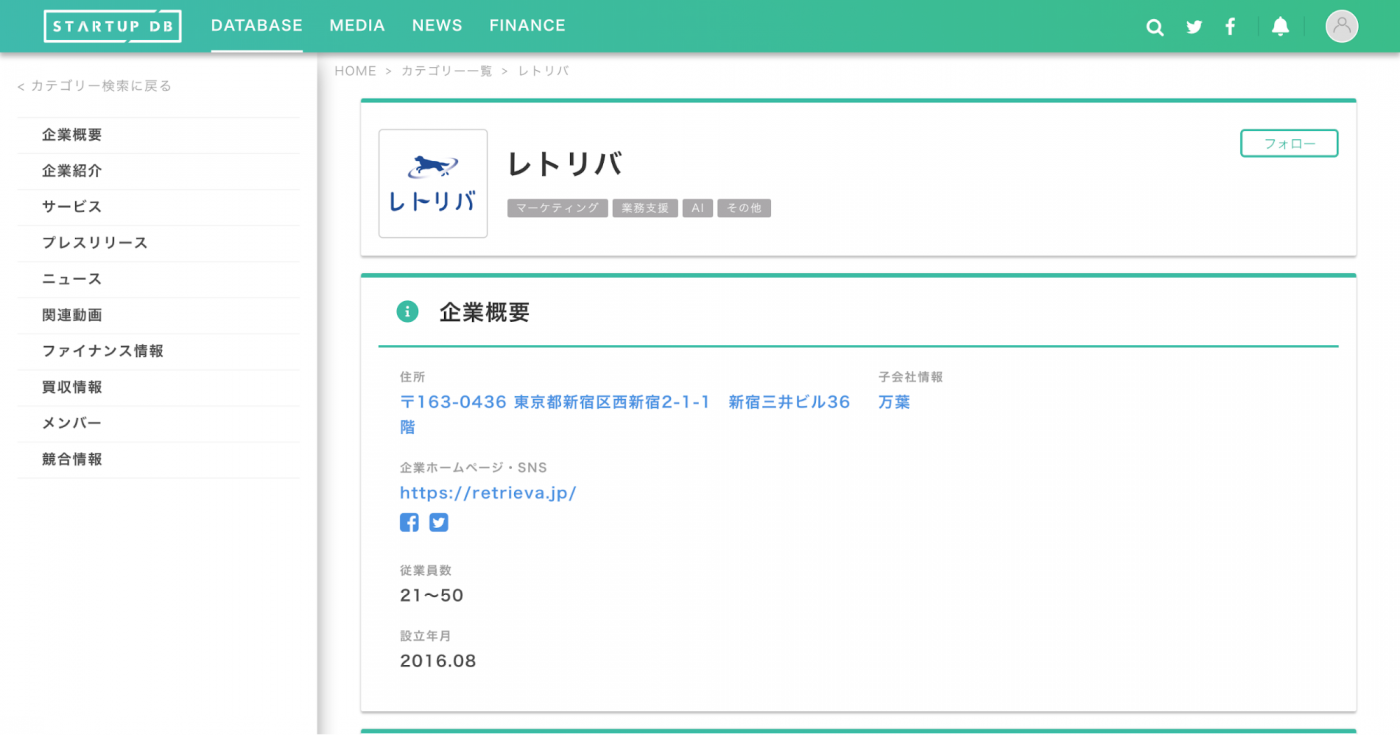This screenshot has height=735, width=1400.
Task: Click the レトリバ company logo thumbnail
Action: click(x=432, y=183)
